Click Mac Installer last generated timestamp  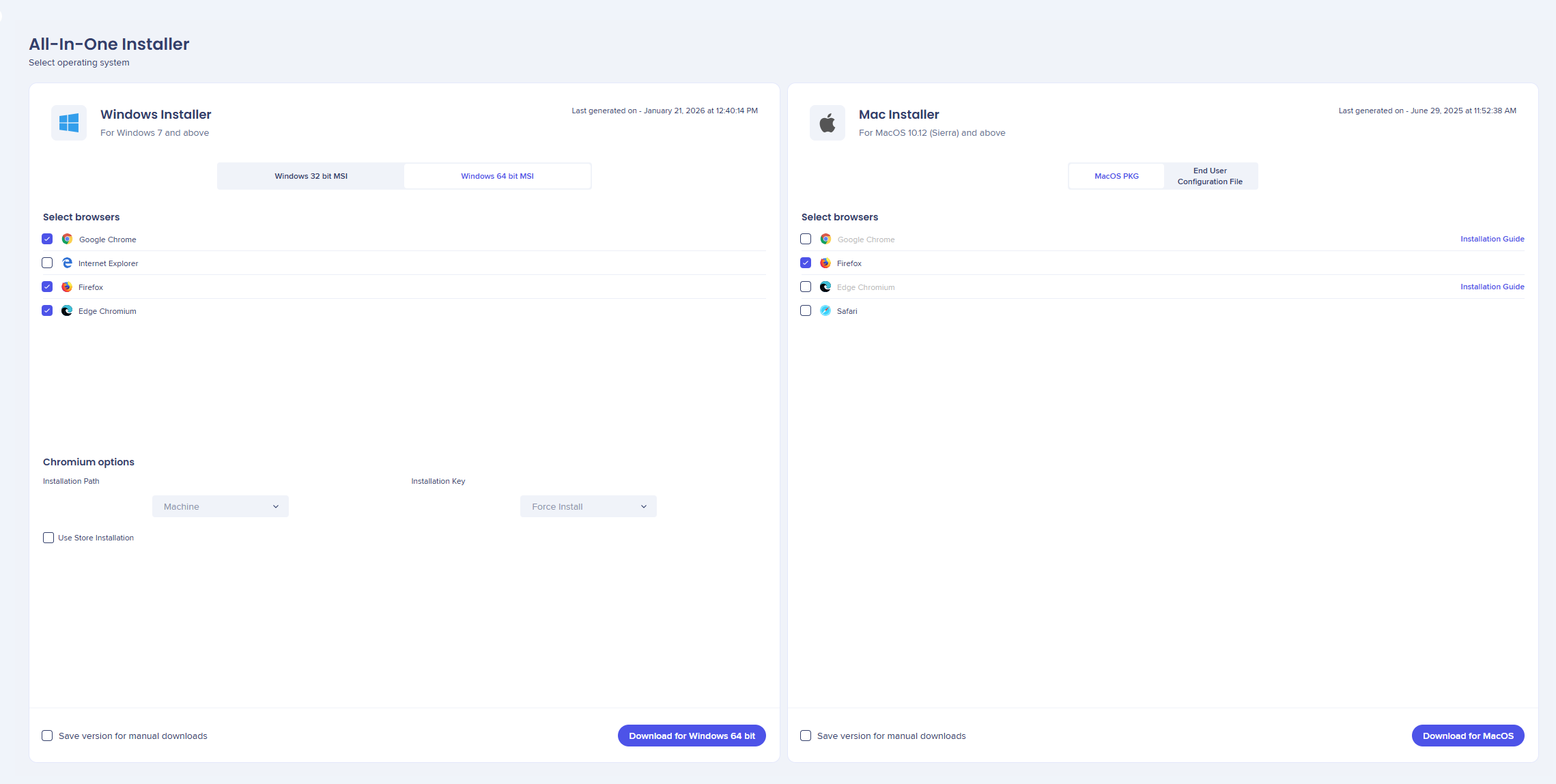[x=1427, y=111]
